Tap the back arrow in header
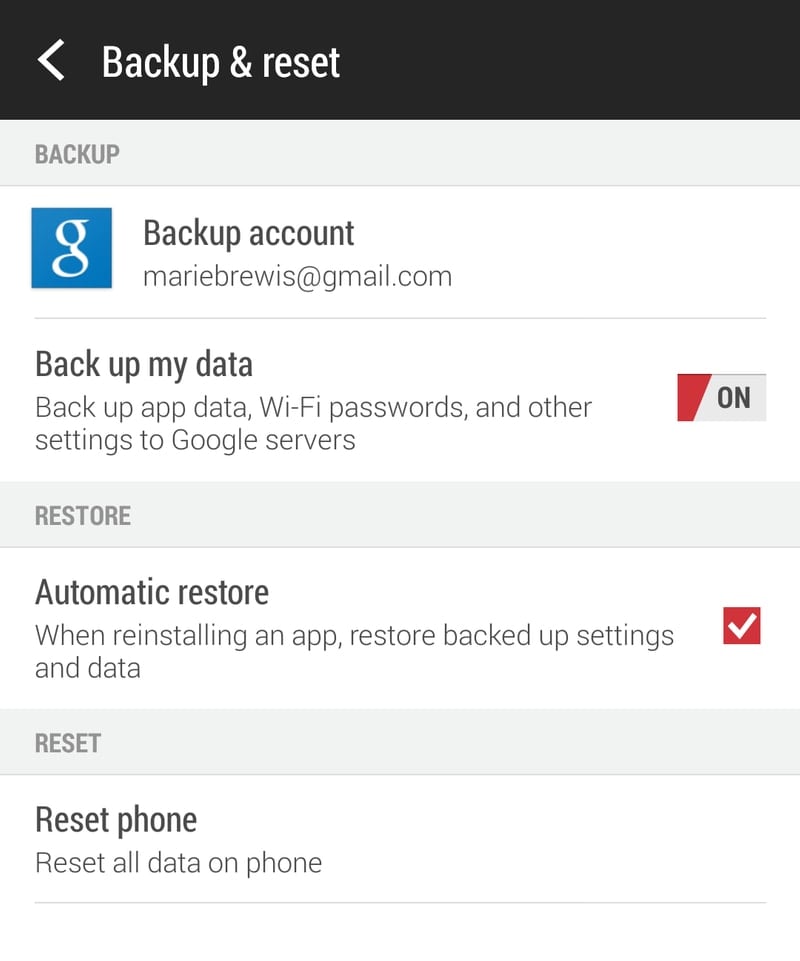800x961 pixels. click(x=51, y=60)
